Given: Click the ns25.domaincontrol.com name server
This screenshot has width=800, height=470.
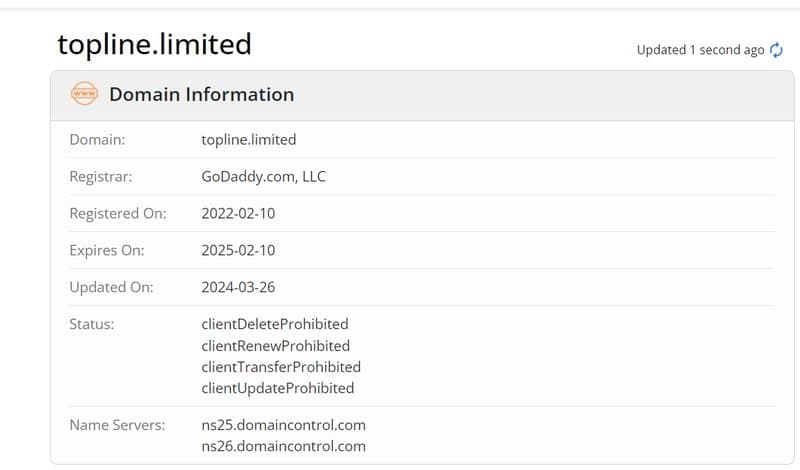Looking at the screenshot, I should pos(284,425).
